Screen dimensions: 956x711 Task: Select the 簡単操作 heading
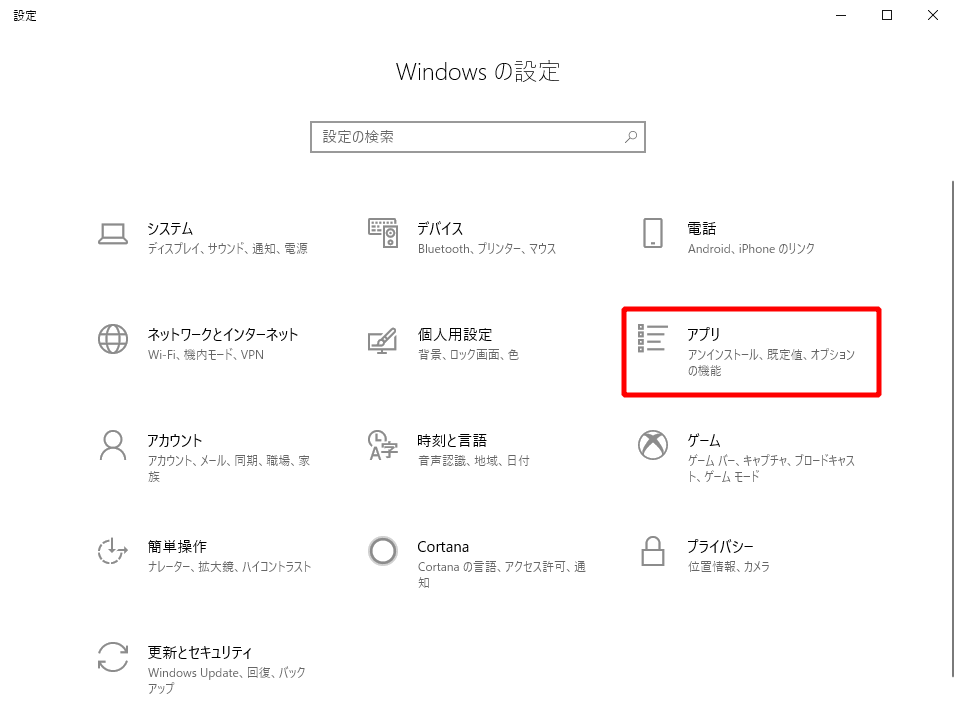(177, 546)
